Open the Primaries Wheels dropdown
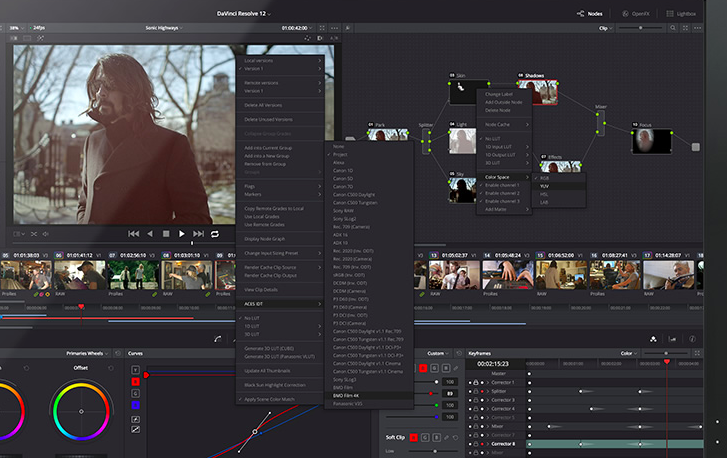Viewport: 727px width, 458px height. [x=89, y=353]
